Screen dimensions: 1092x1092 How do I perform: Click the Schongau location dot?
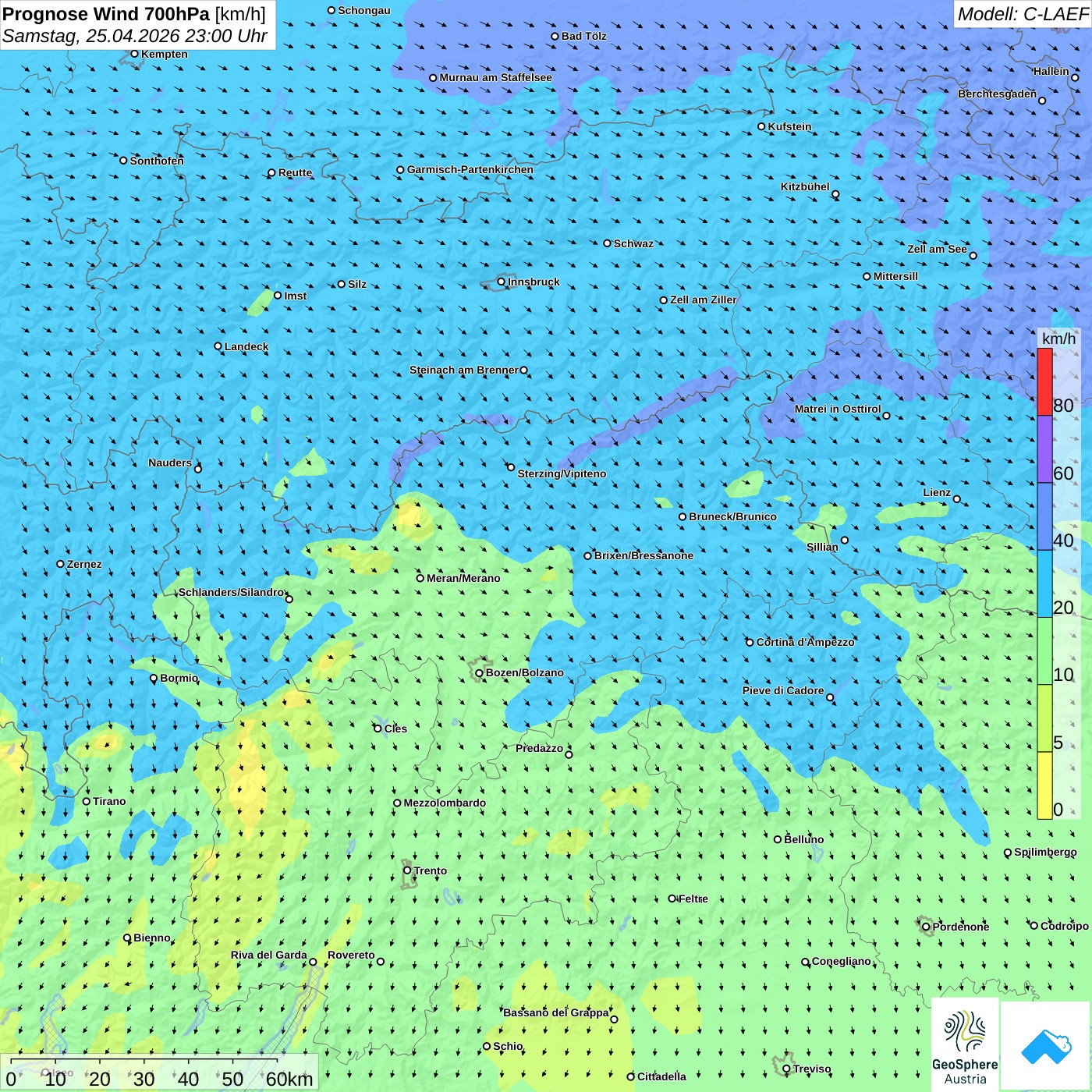pyautogui.click(x=331, y=10)
